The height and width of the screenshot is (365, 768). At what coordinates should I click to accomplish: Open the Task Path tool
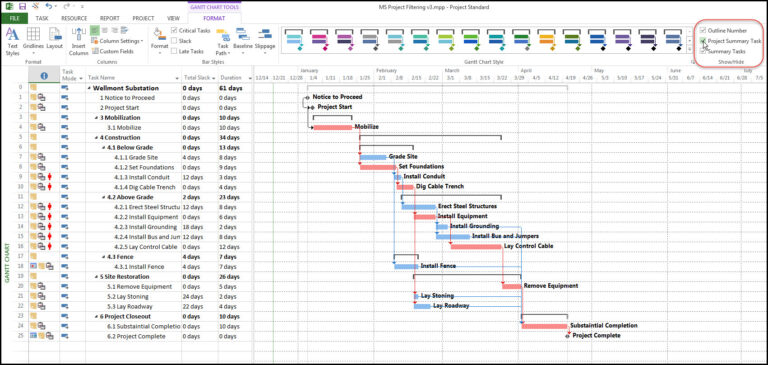pos(223,42)
